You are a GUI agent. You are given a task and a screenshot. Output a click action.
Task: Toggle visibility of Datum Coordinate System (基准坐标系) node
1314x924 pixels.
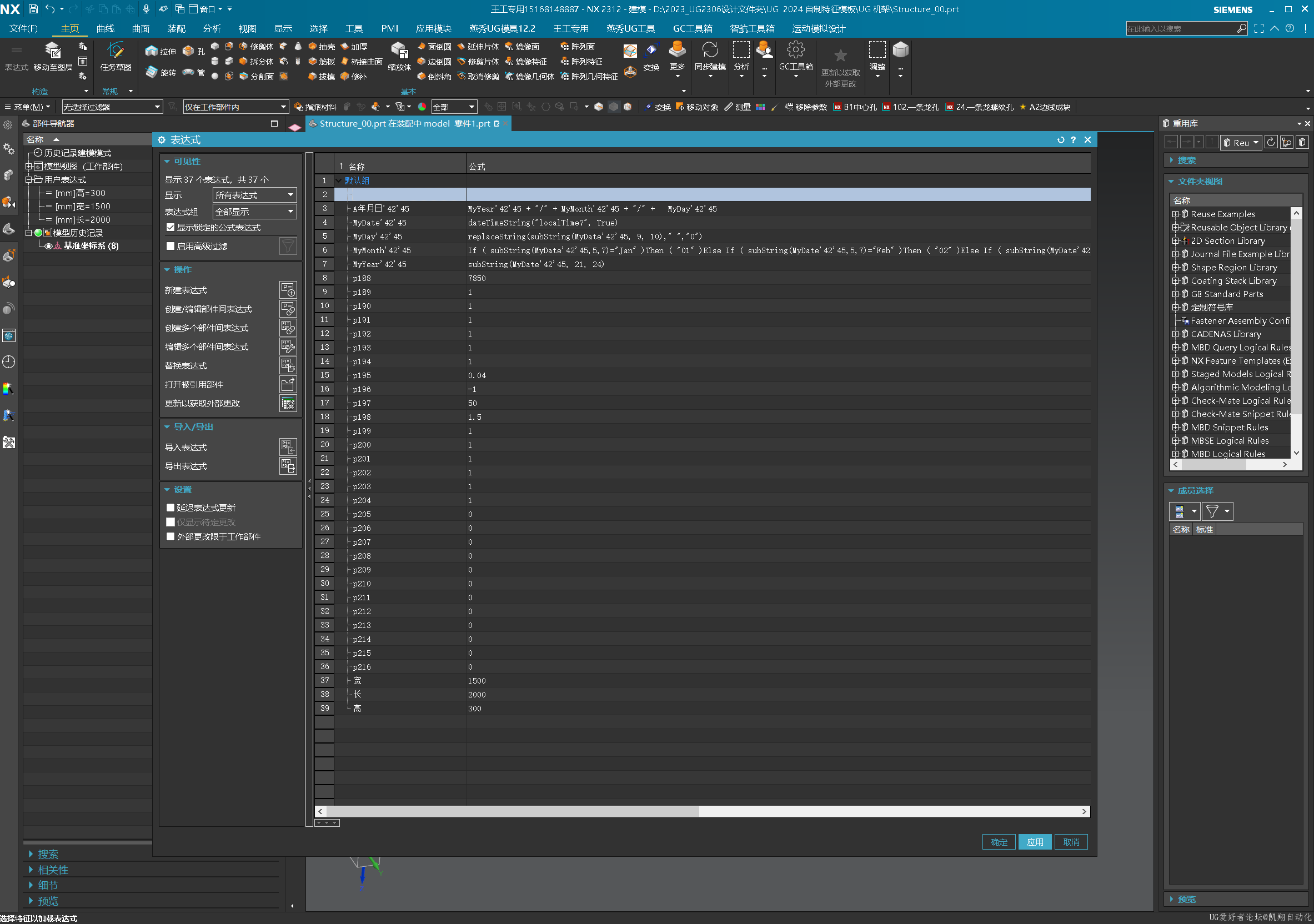coord(49,246)
